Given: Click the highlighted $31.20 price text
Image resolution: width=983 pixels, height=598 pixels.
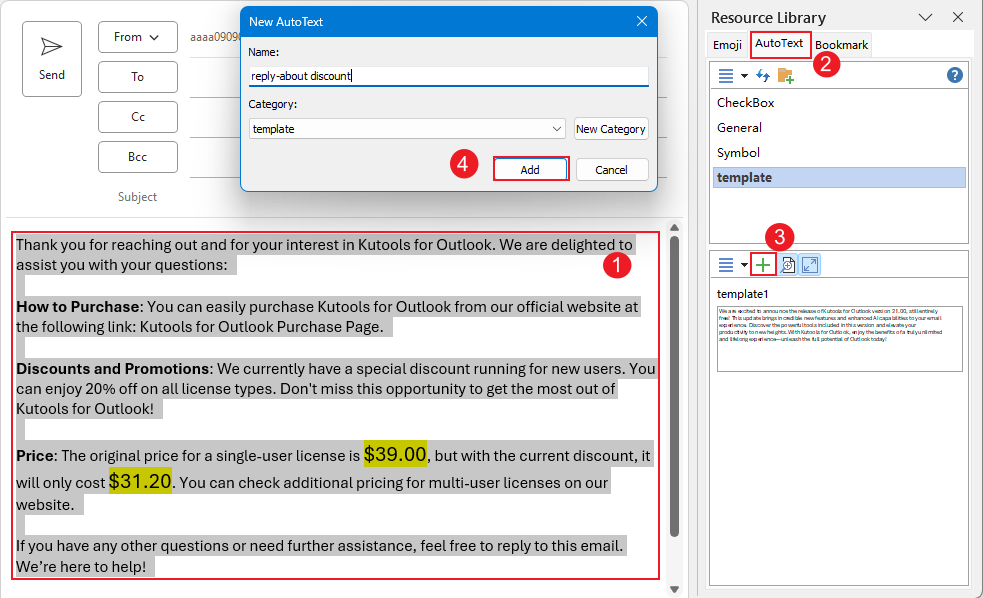Looking at the screenshot, I should click(140, 481).
